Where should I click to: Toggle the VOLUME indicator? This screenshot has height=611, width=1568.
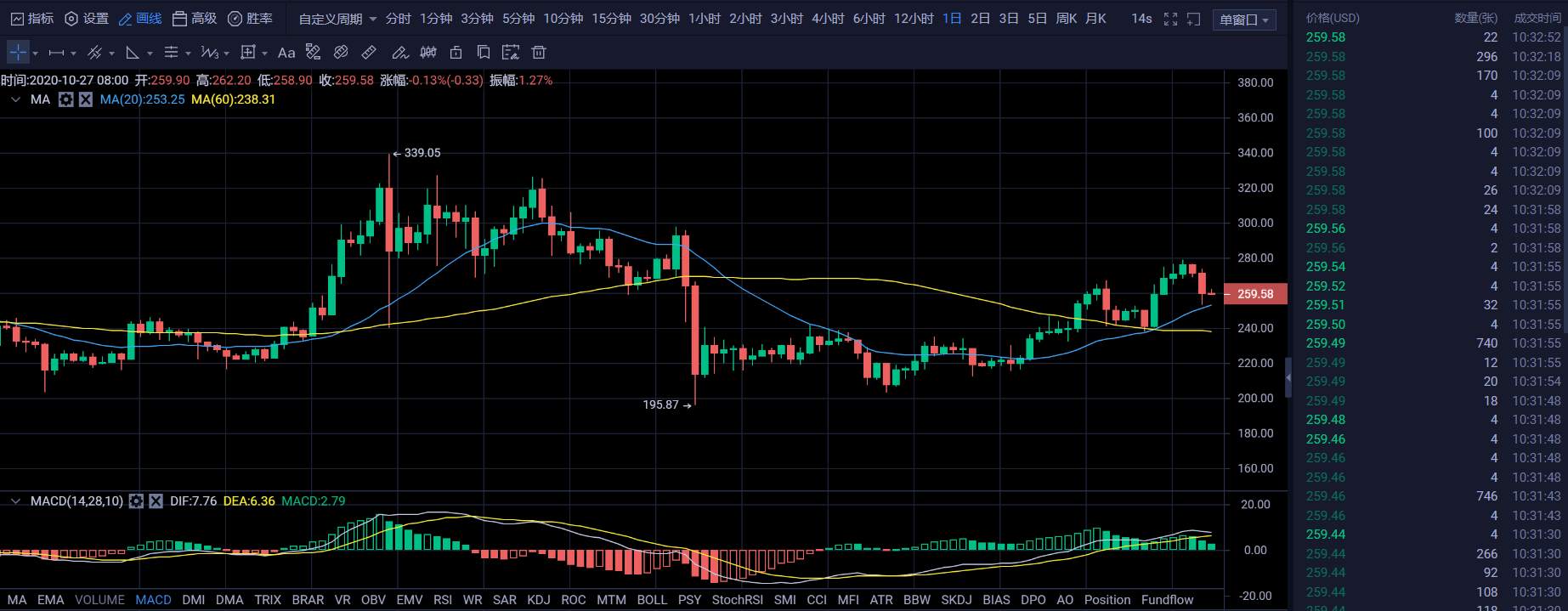(99, 600)
